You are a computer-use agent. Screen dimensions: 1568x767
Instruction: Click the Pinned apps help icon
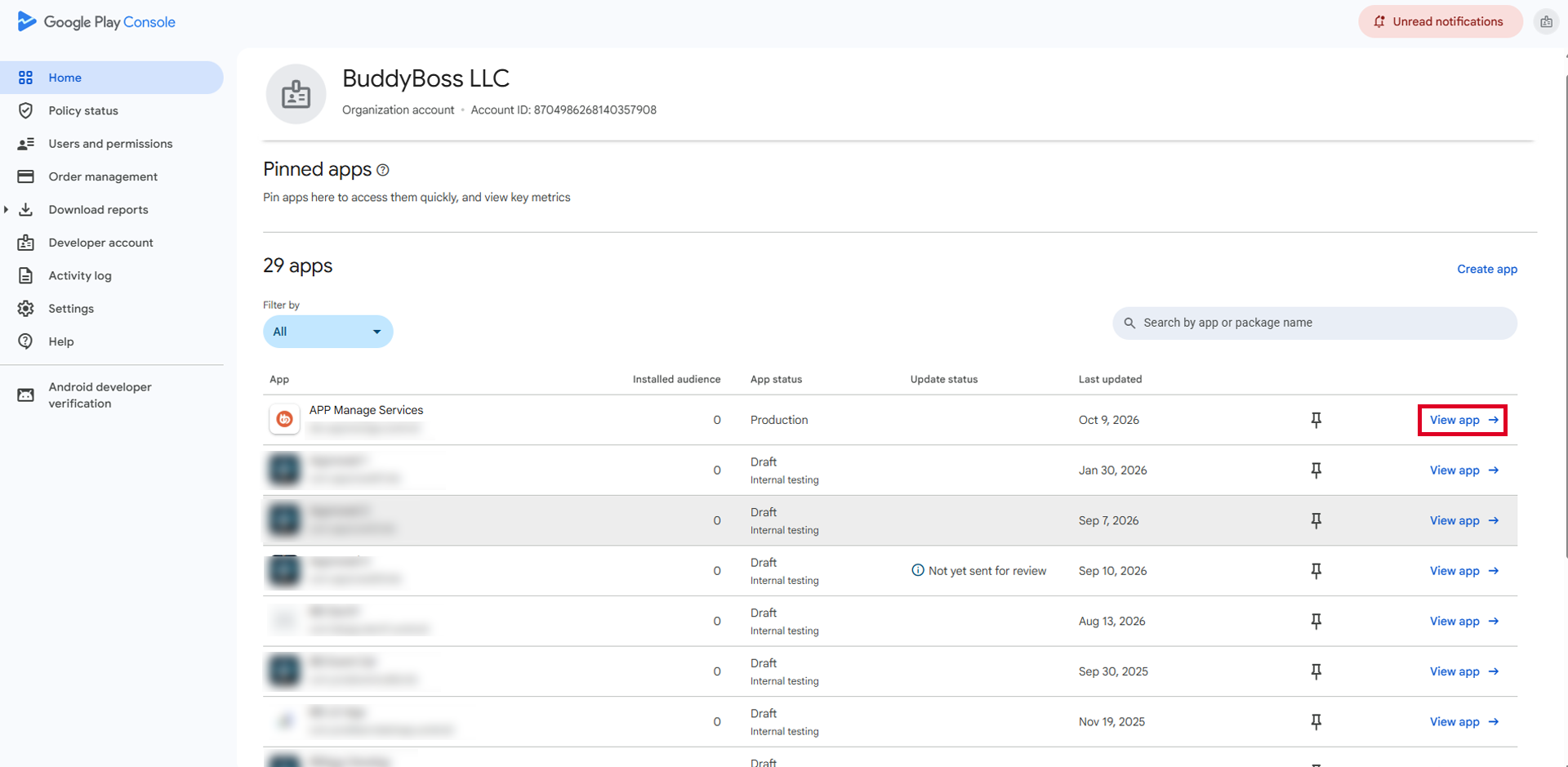point(383,170)
